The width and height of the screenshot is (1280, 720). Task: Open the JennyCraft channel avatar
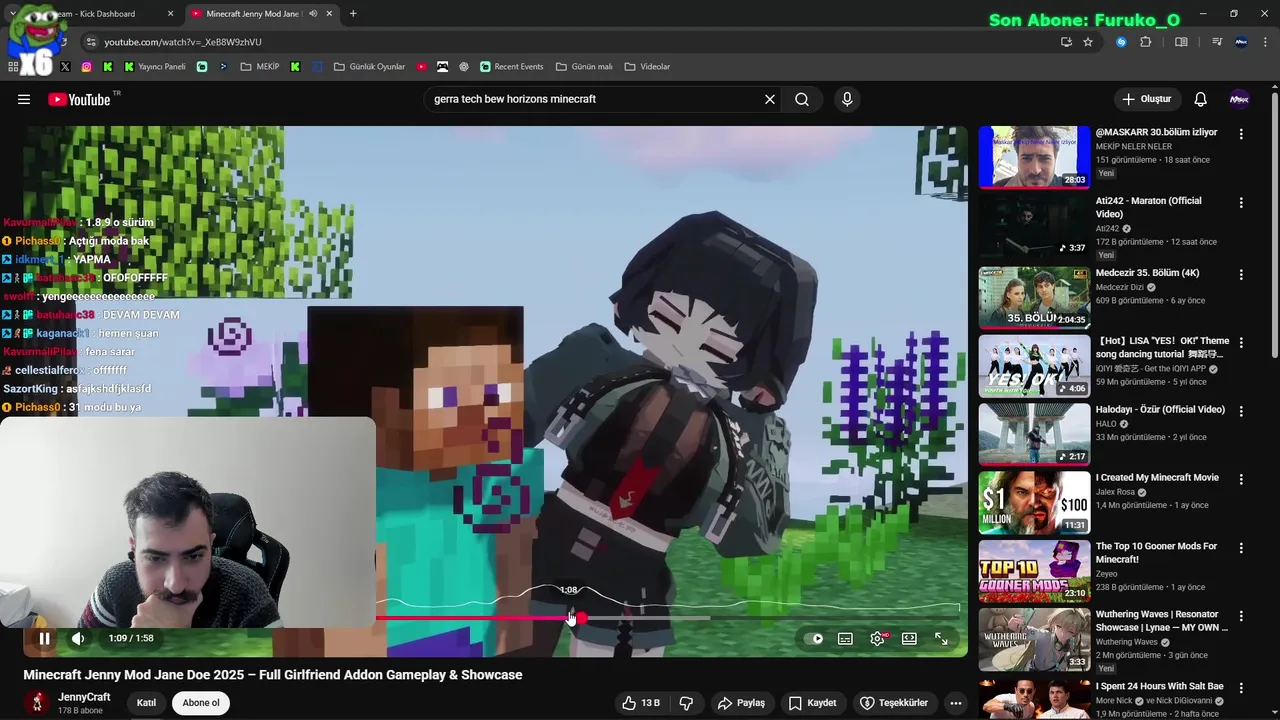click(38, 703)
